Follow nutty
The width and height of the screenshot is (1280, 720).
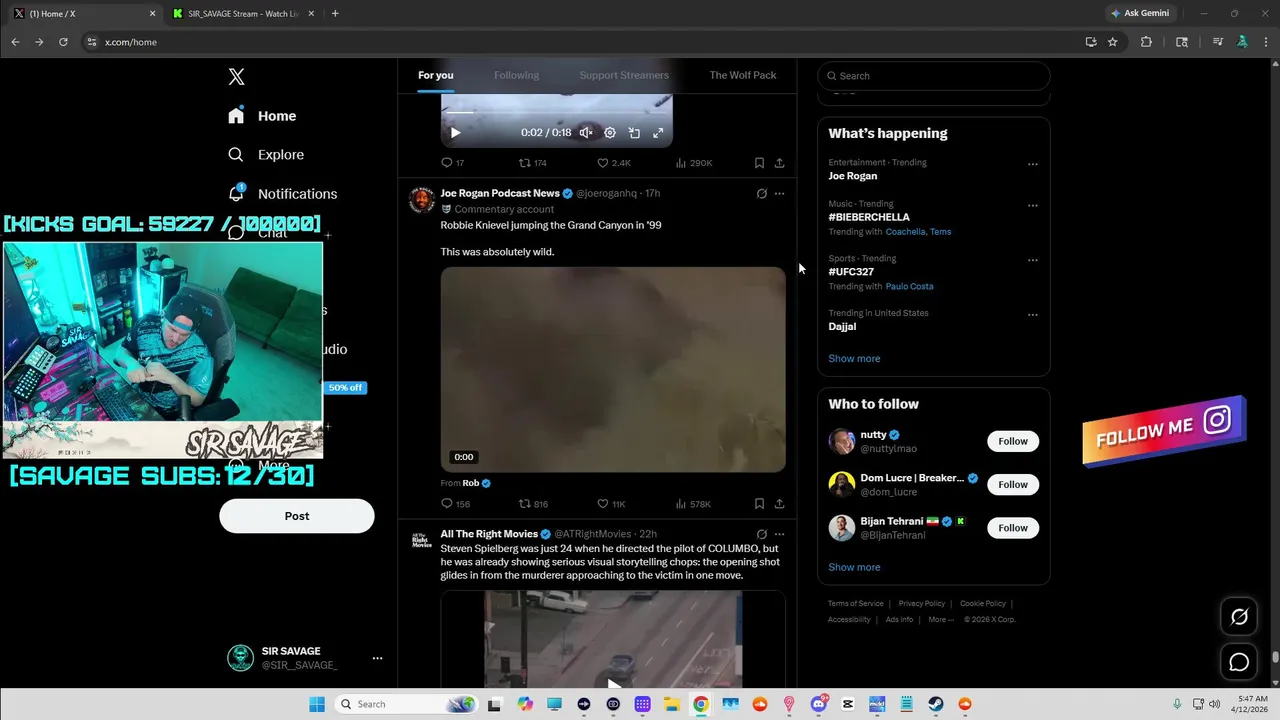pos(1013,441)
